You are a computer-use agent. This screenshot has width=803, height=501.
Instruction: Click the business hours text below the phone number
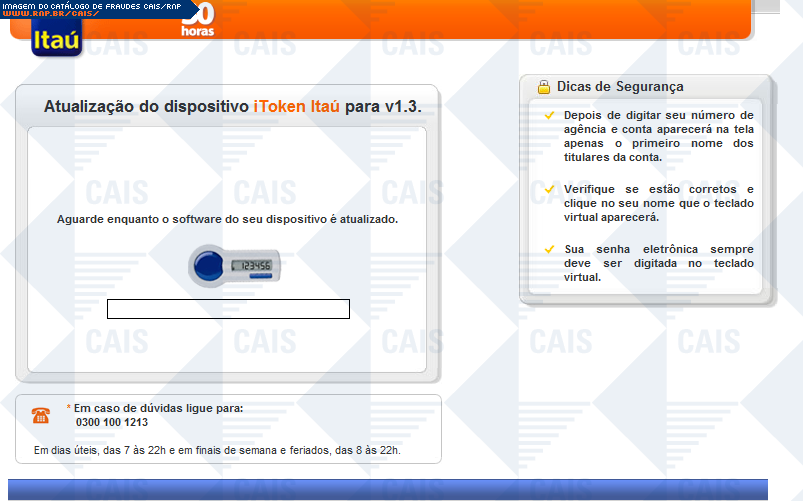217,451
